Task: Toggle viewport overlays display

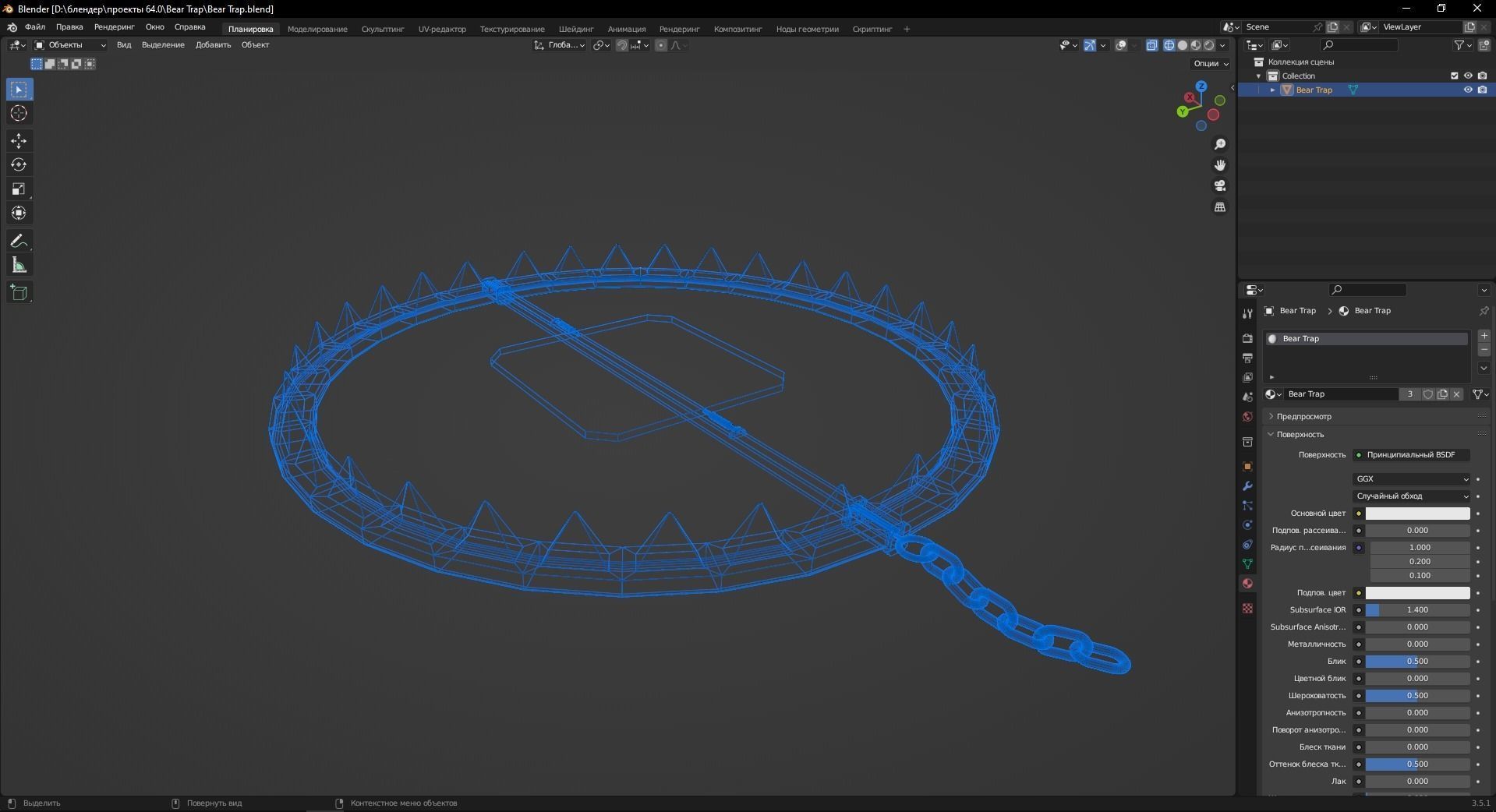Action: point(1121,45)
